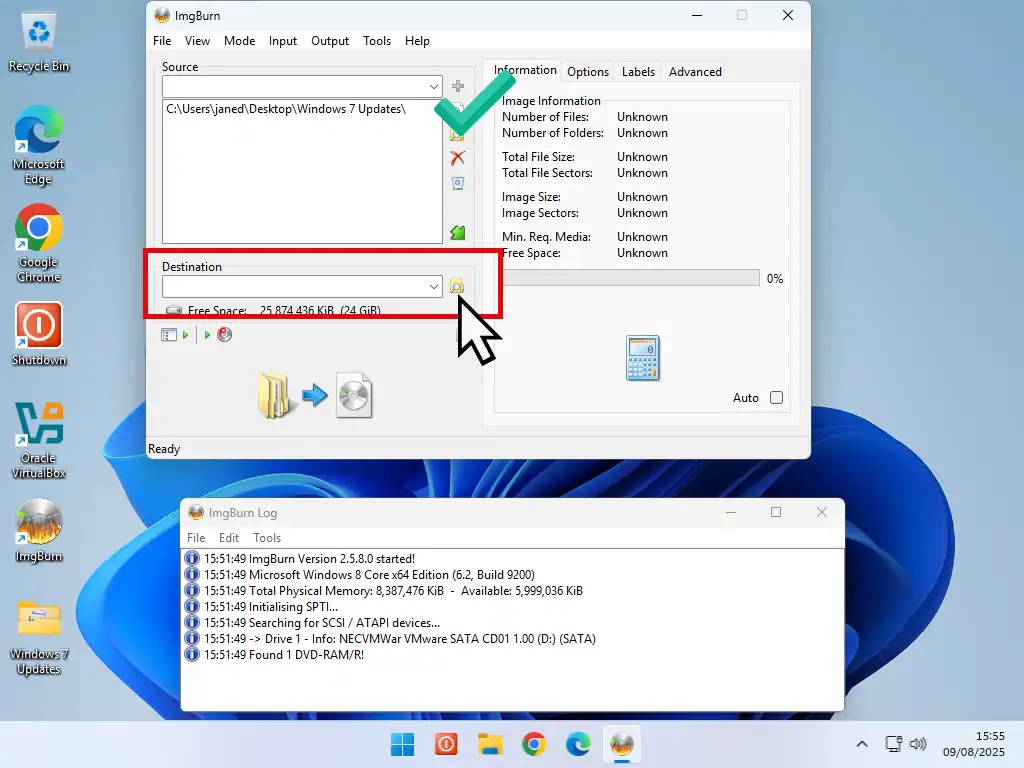The height and width of the screenshot is (768, 1024).
Task: Click the red X remove-source icon
Action: (457, 158)
